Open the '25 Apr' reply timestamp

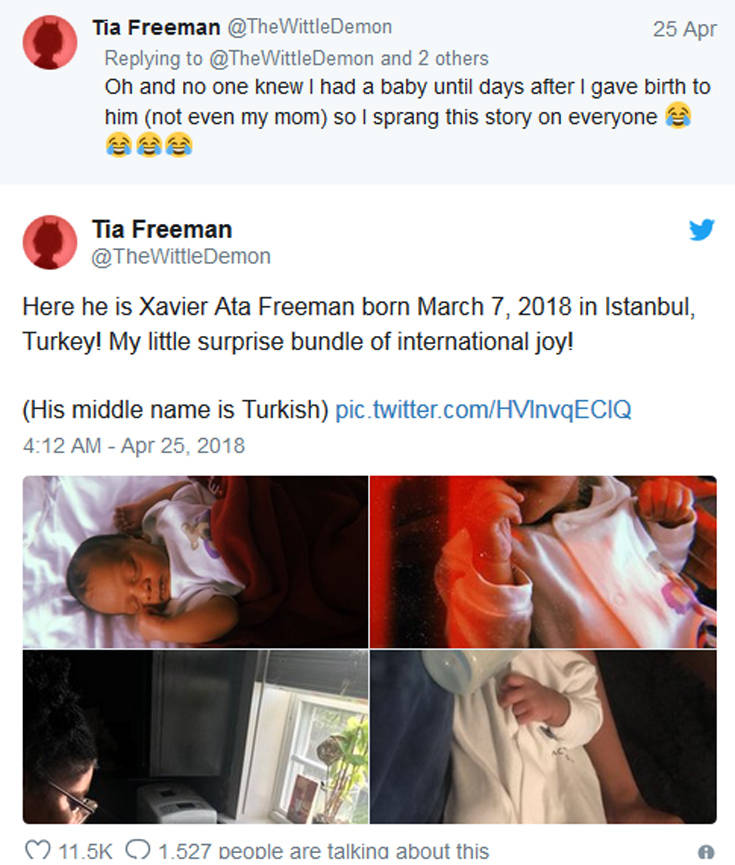click(x=684, y=29)
